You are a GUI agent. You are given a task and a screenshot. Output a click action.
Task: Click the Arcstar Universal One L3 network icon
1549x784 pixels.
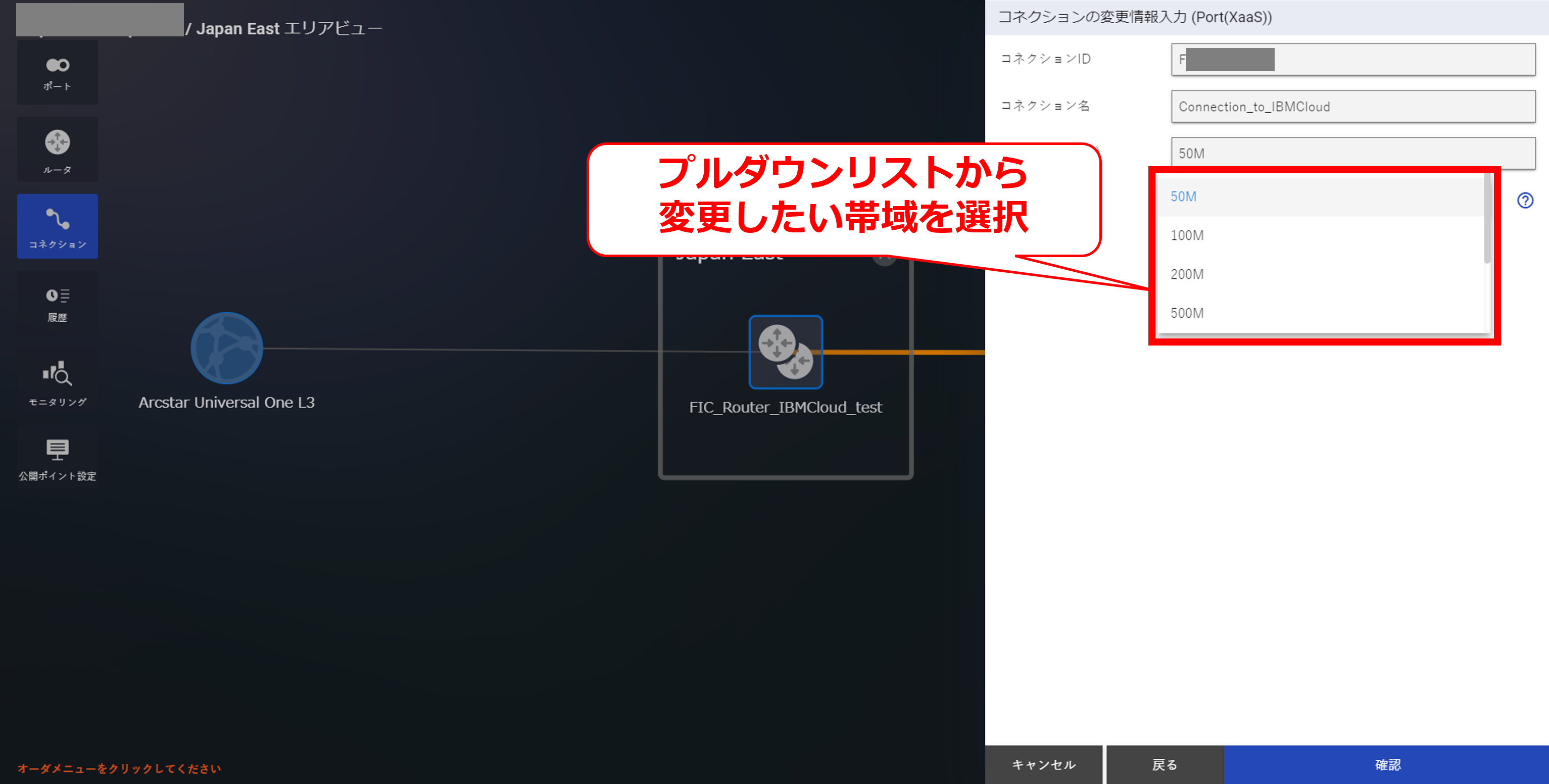(x=226, y=348)
